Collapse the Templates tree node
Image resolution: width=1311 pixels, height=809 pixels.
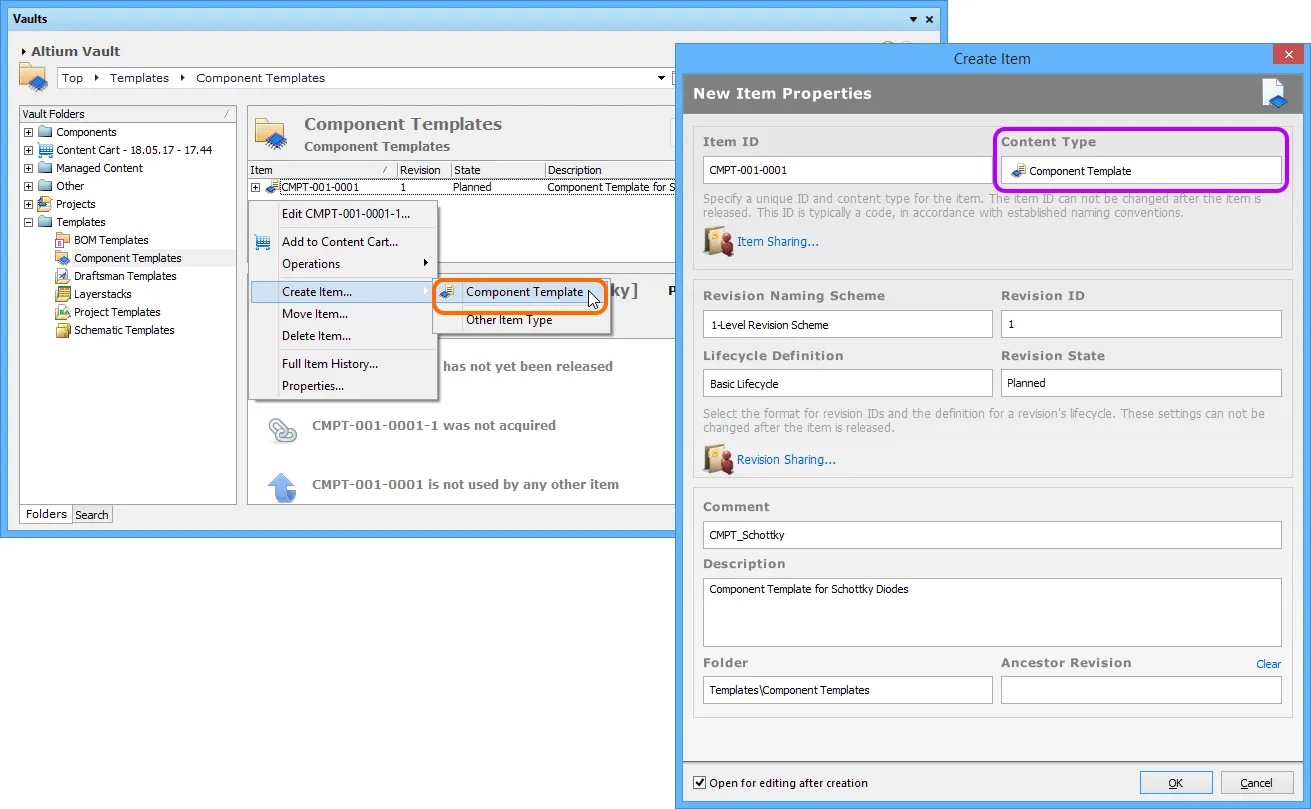click(x=28, y=222)
